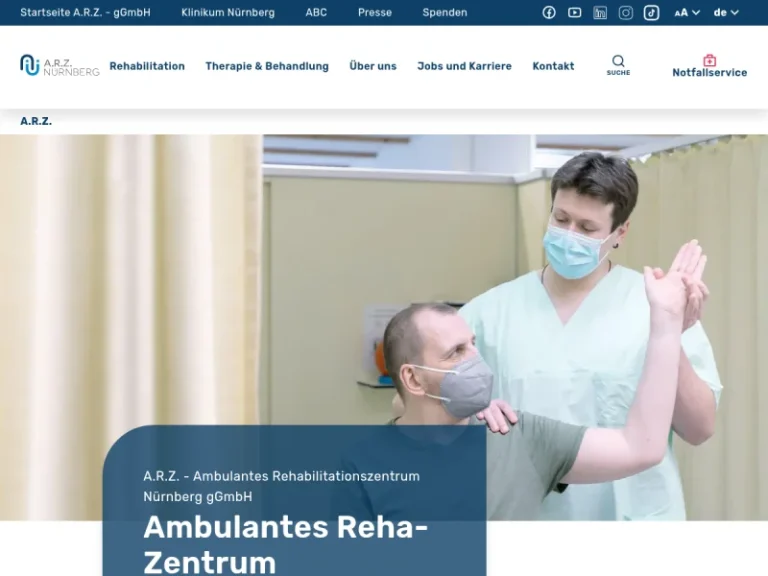Expand the language selector de
This screenshot has height=576, width=768.
pyautogui.click(x=726, y=13)
